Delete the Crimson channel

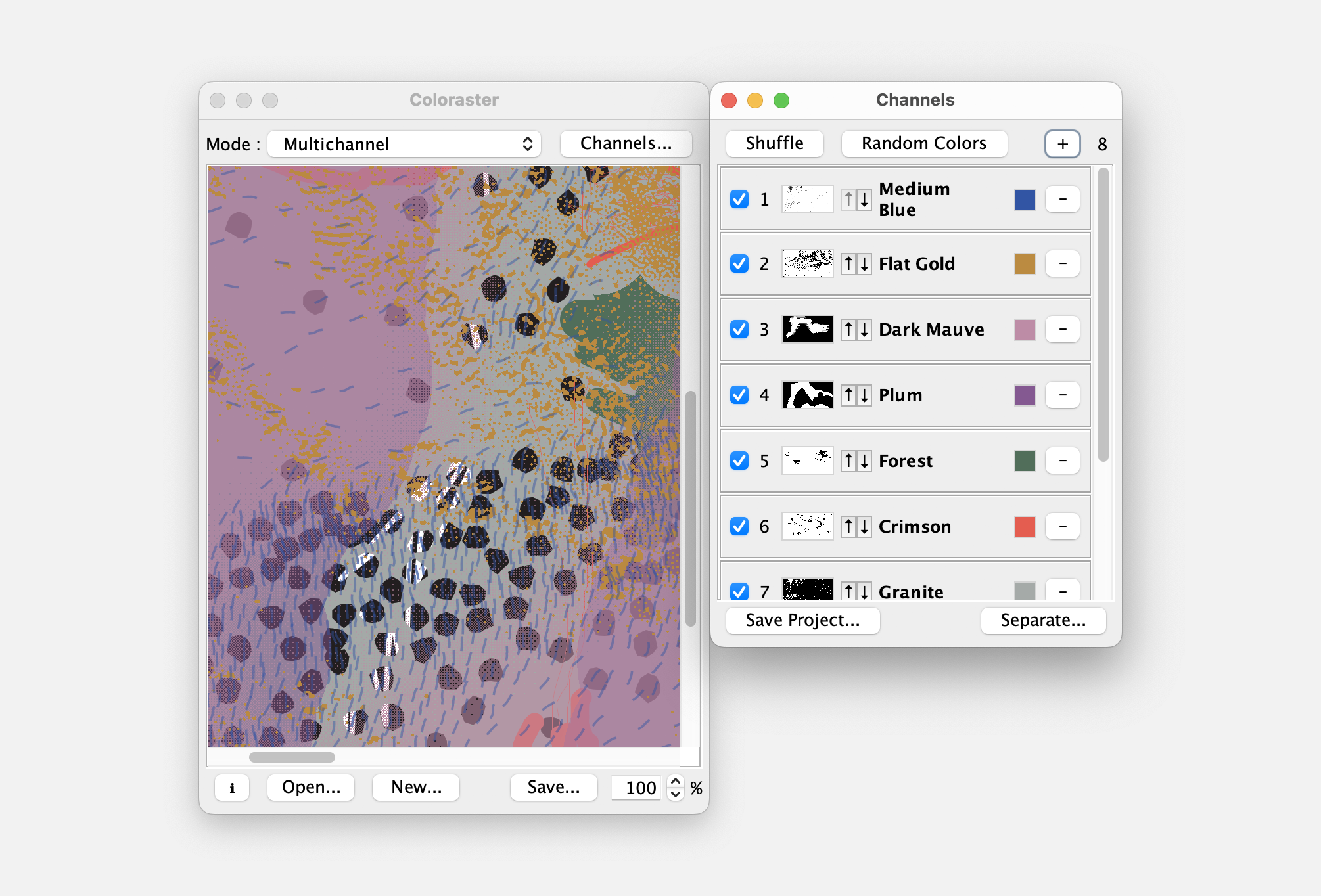[1062, 527]
